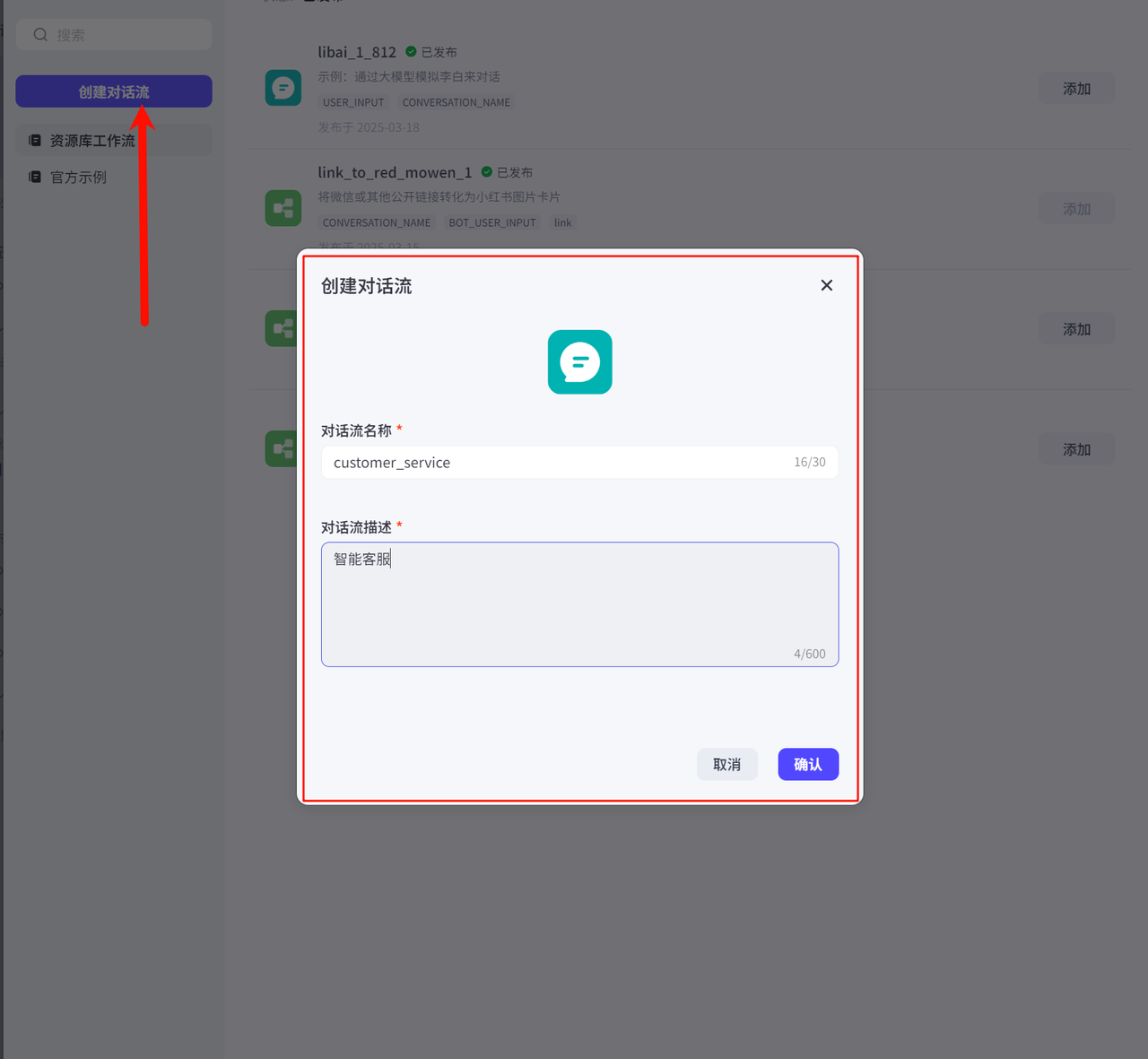The height and width of the screenshot is (1059, 1148).
Task: Click the 已发布 check icon beside link_to_red_mowen_1
Action: coord(487,172)
